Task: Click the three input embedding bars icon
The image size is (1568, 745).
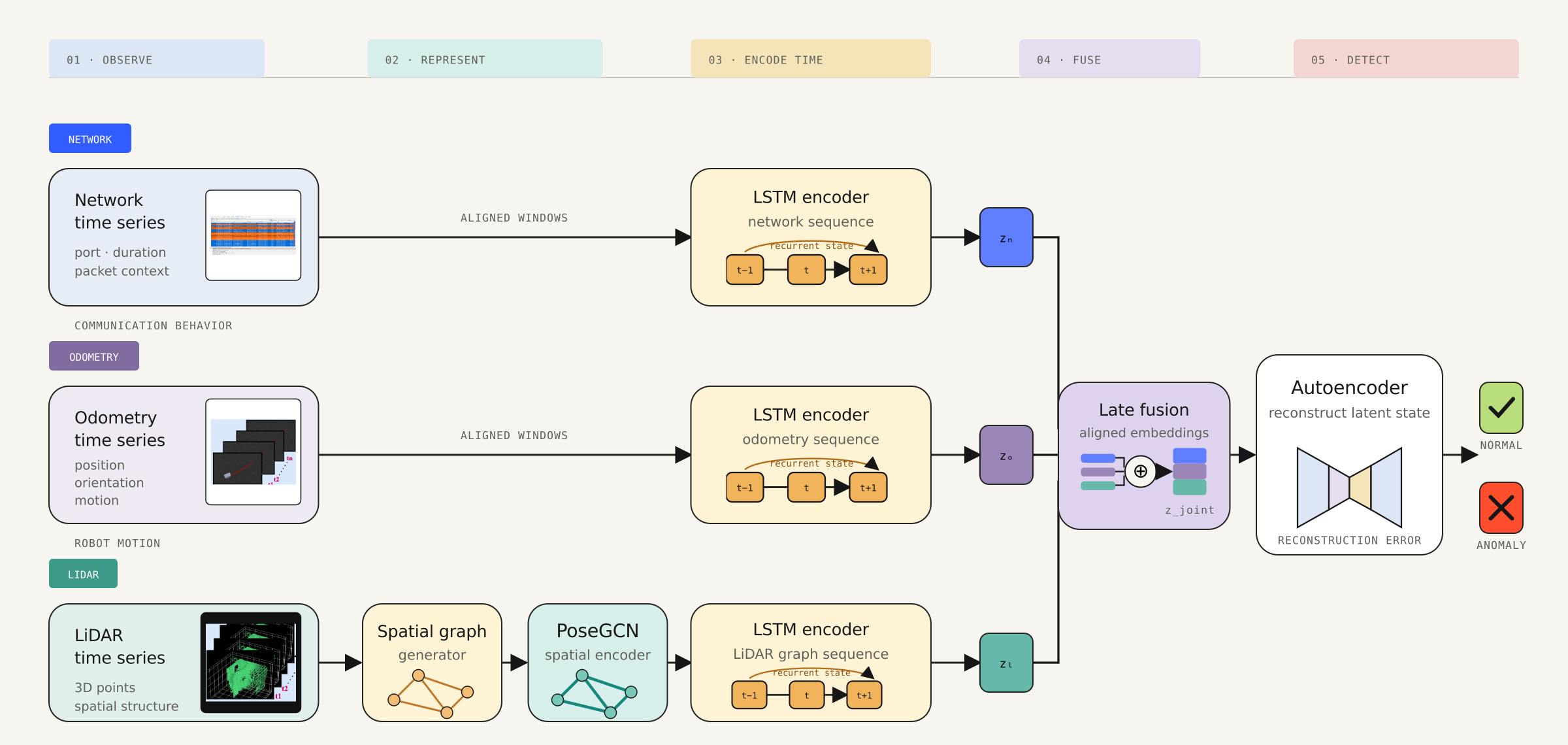Action: [x=1098, y=472]
